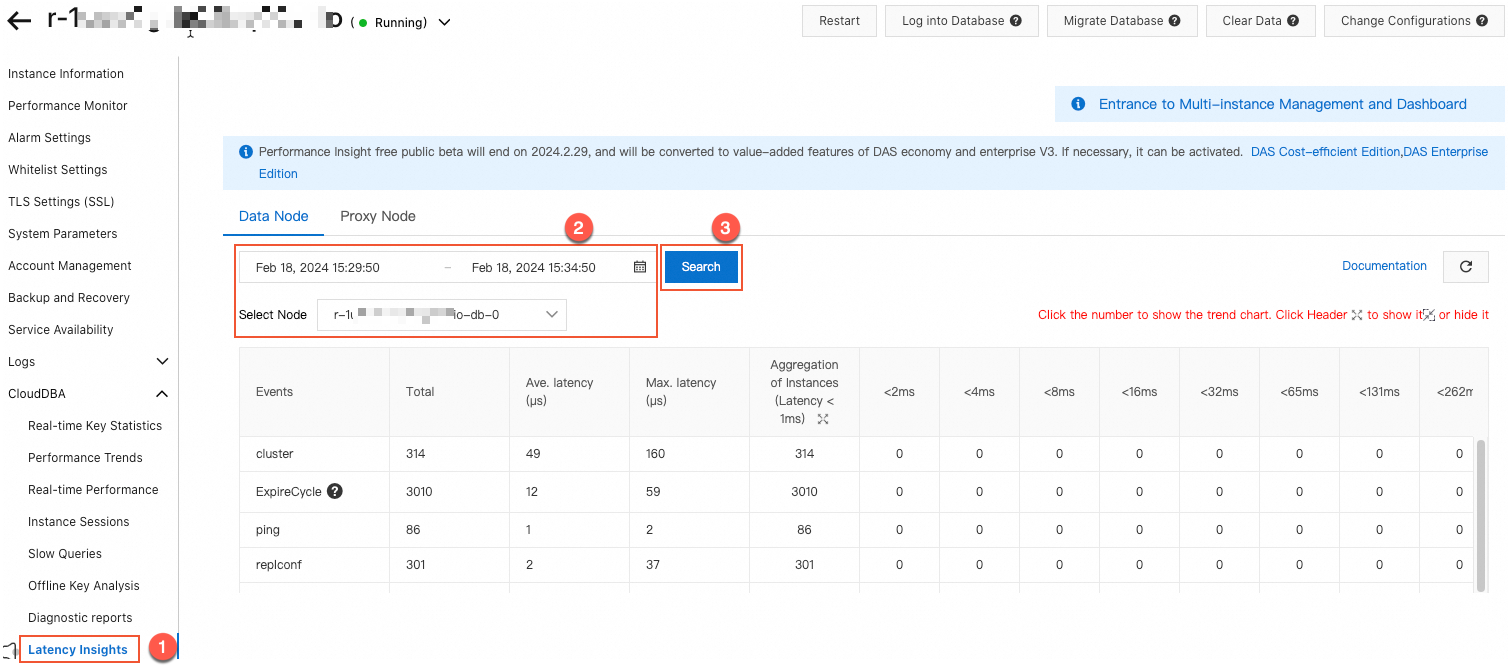Click the replconf event name cell
Screen dimensions: 1510x666
(x=314, y=565)
